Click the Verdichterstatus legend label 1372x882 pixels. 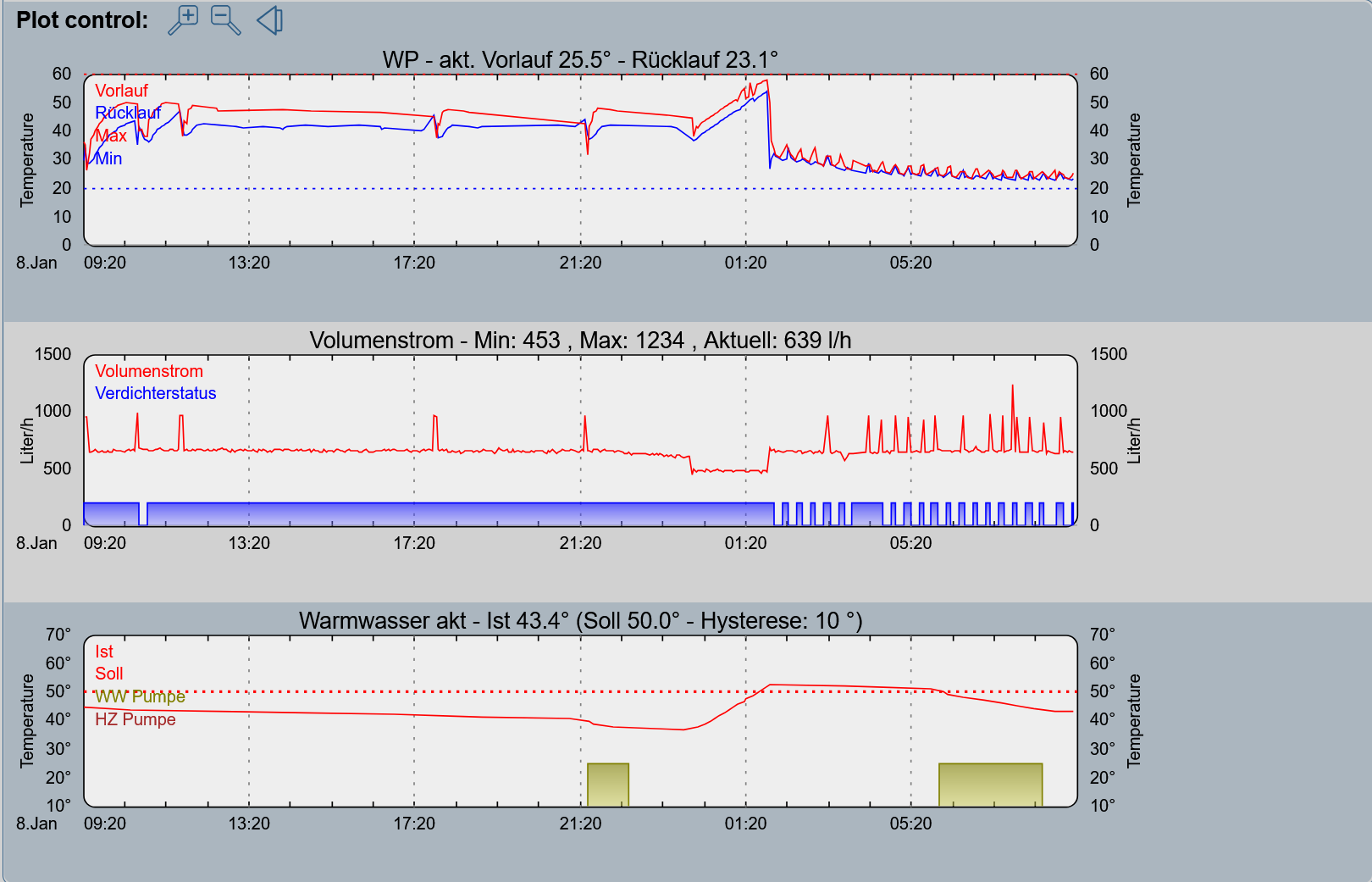tap(156, 393)
